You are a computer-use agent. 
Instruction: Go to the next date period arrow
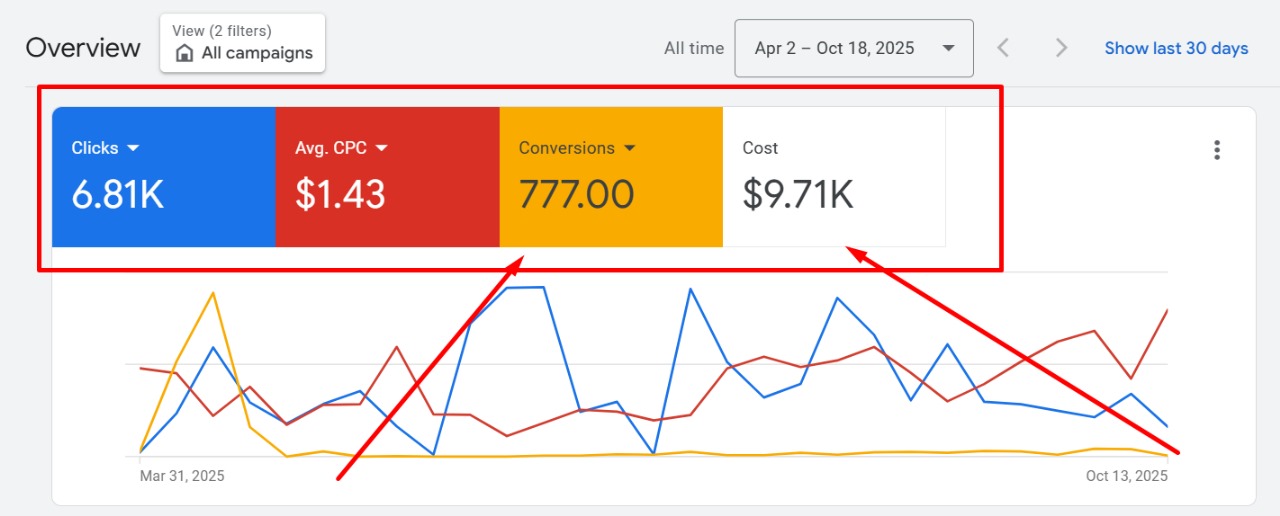coord(1061,48)
